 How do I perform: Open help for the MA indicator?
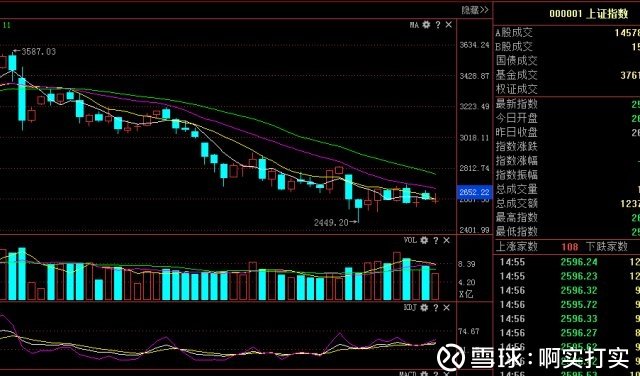(x=438, y=25)
